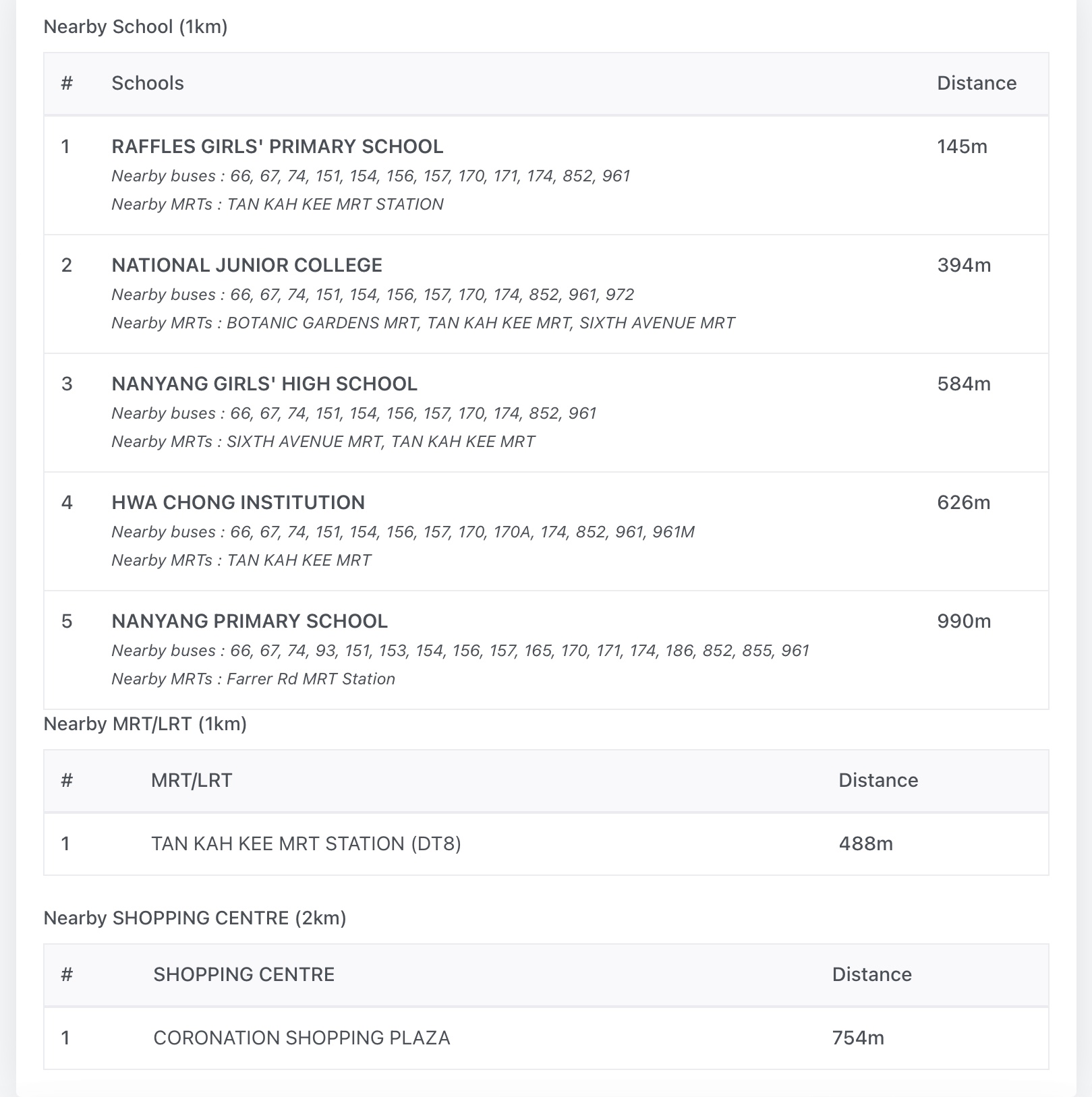
Task: Click the 754m shopping centre distance
Action: [858, 1038]
